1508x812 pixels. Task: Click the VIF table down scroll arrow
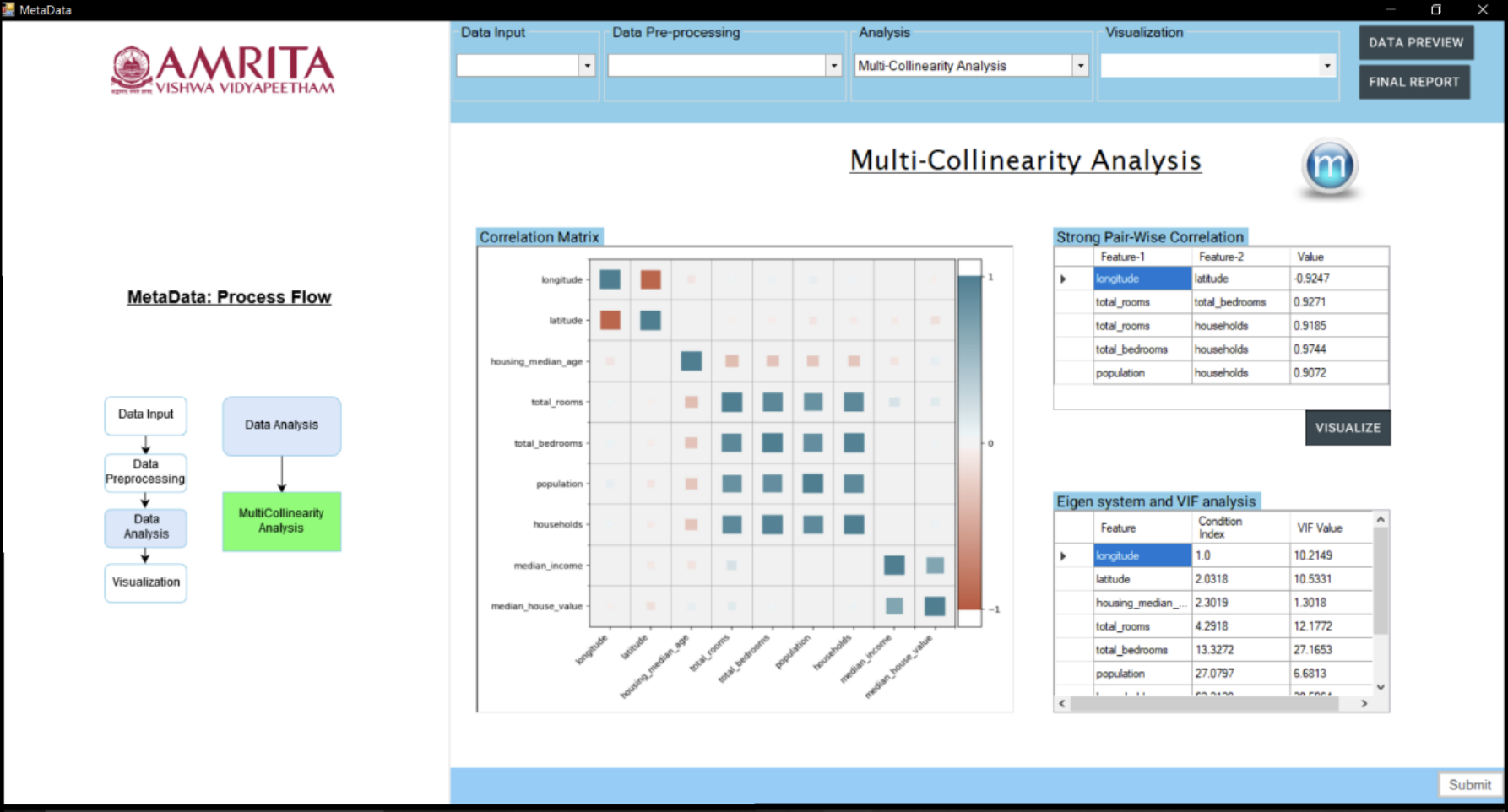coord(1381,687)
